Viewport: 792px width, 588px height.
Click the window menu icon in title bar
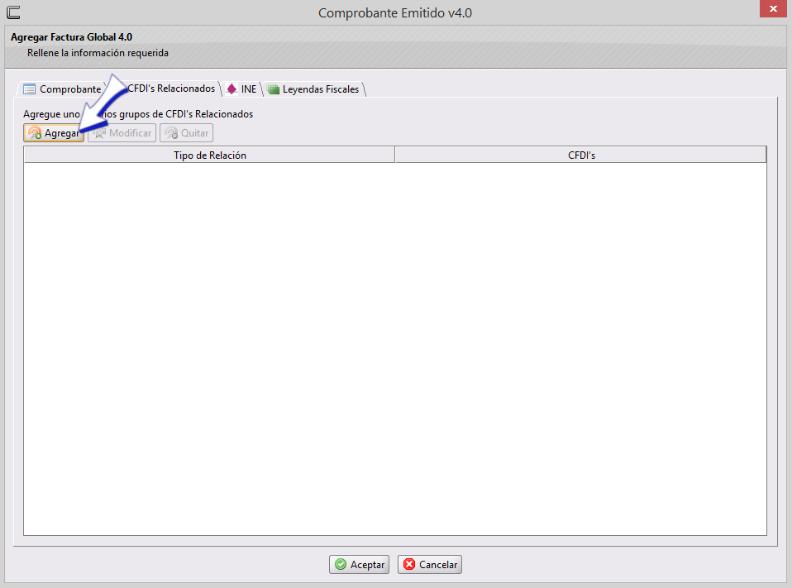click(14, 12)
